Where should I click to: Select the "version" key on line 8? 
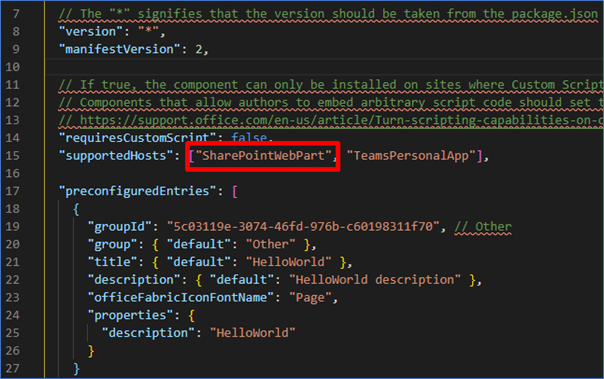[x=91, y=32]
